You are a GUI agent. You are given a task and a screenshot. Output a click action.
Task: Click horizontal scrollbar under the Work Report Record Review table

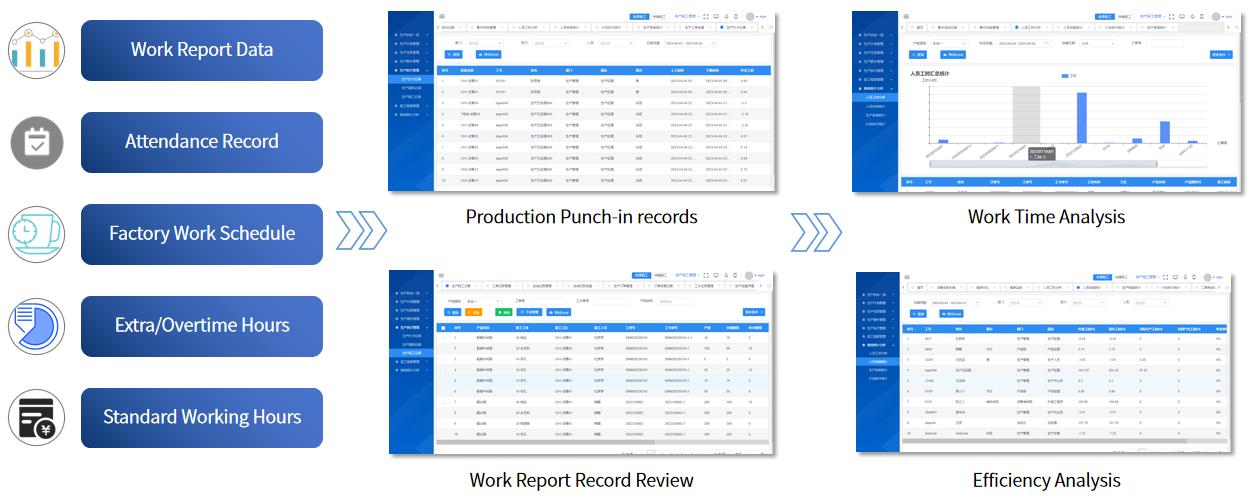tap(604, 441)
